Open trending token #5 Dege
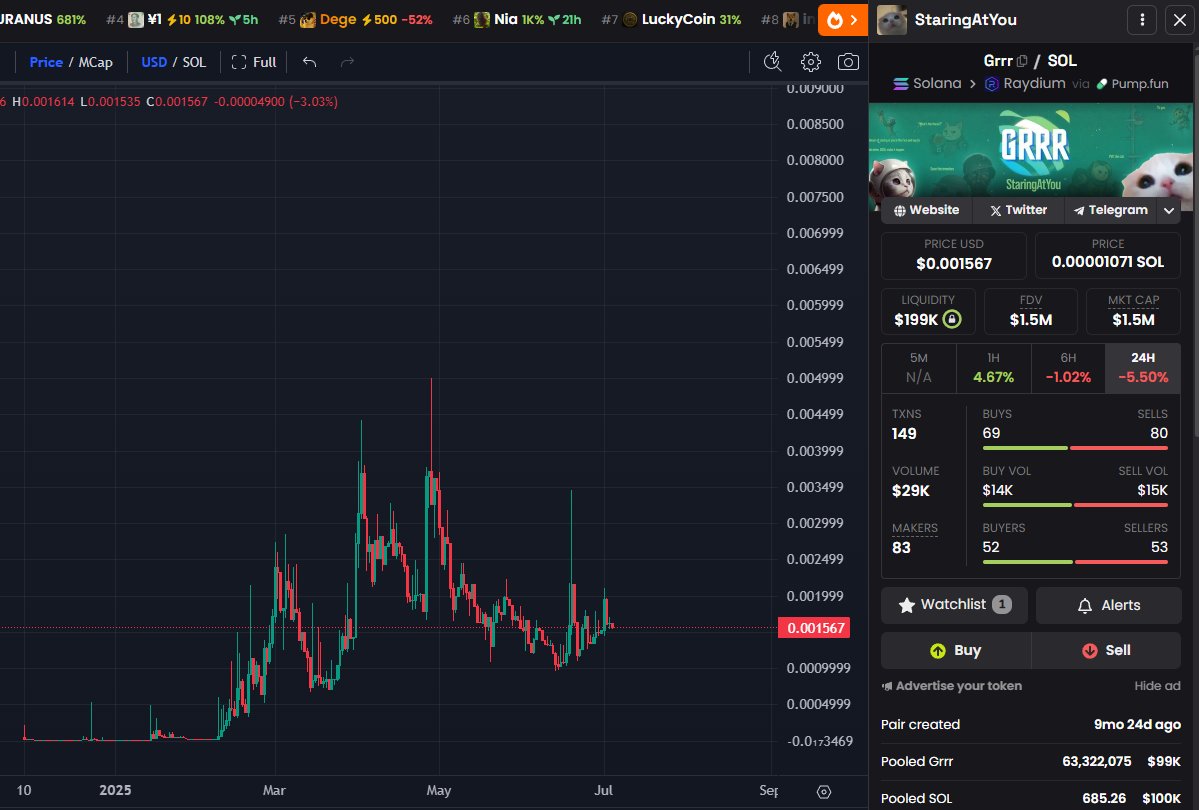The image size is (1199, 810). tap(356, 20)
